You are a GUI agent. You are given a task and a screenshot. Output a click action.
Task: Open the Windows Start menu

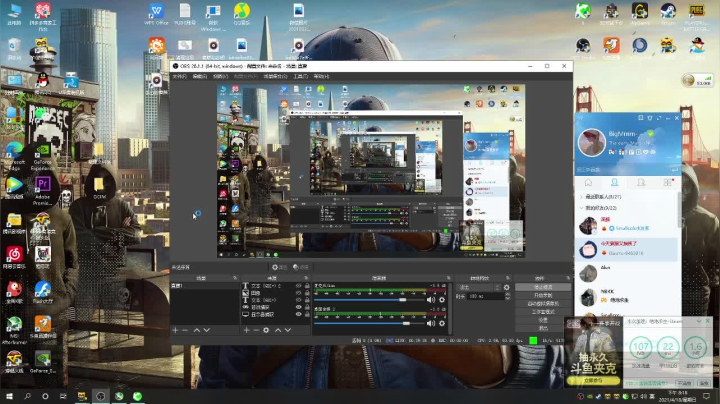point(9,396)
